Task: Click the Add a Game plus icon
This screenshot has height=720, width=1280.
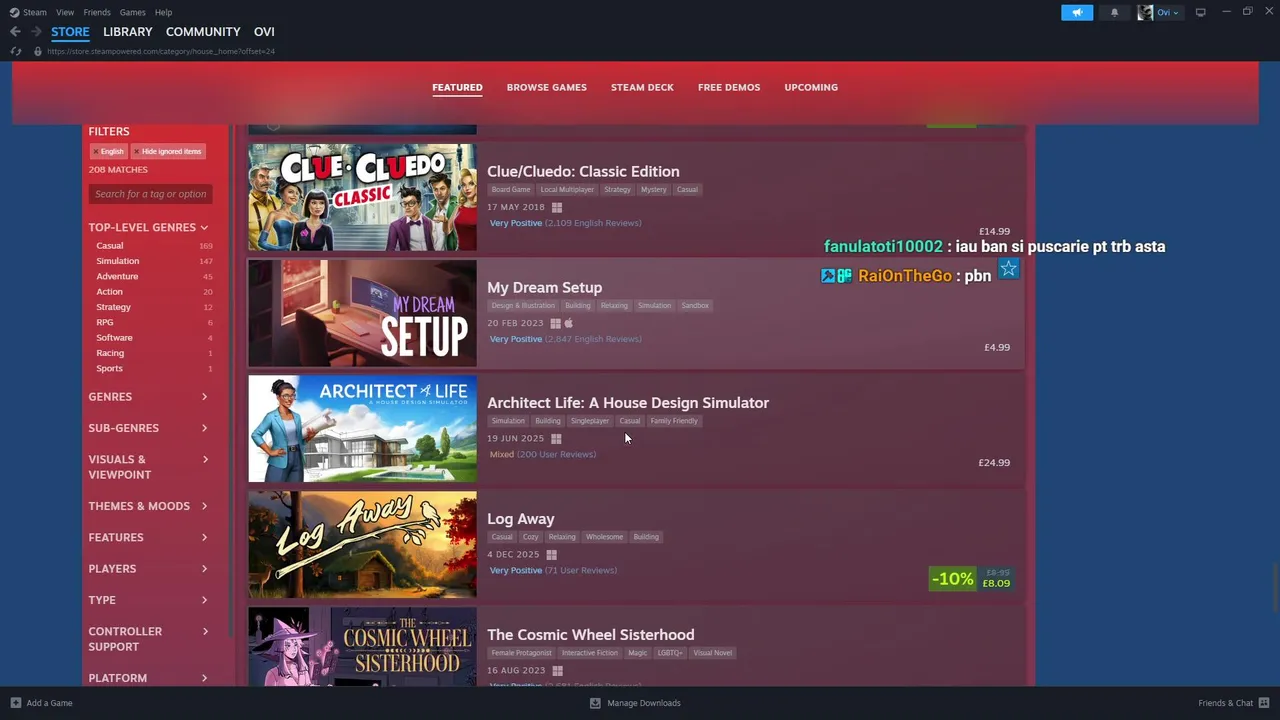Action: [x=15, y=703]
